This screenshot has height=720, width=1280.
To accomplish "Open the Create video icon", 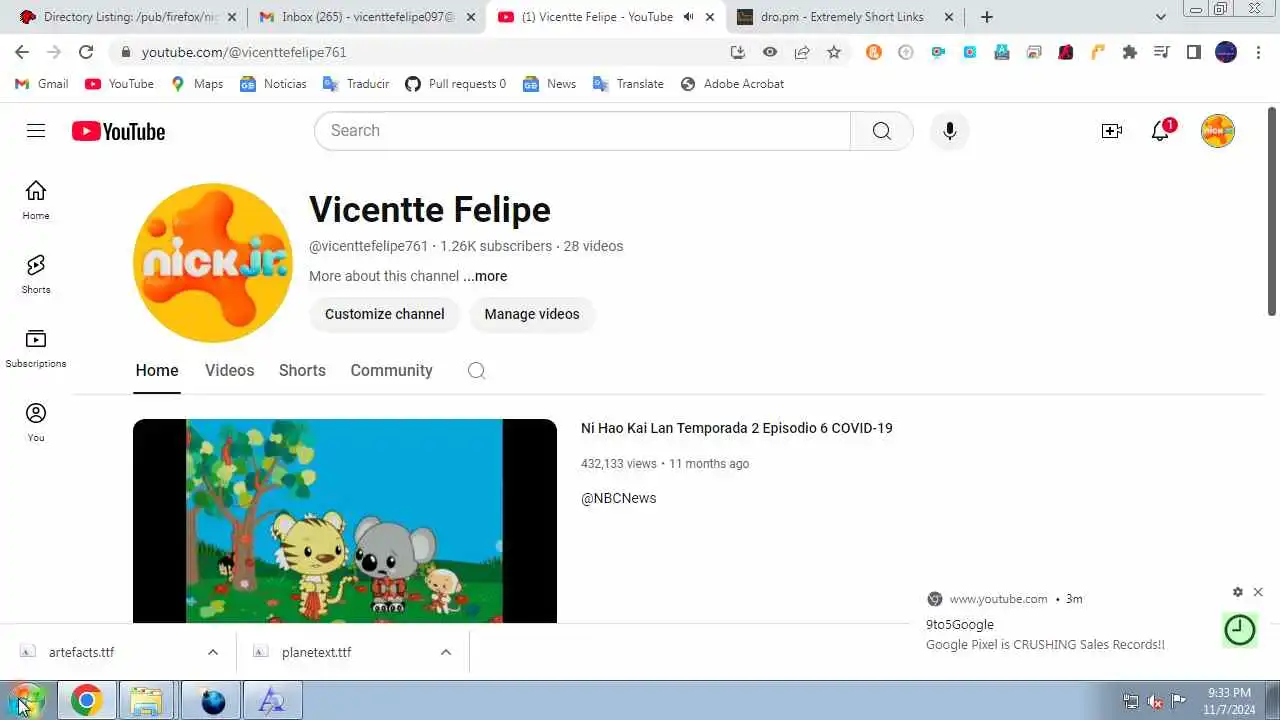I will coord(1111,131).
